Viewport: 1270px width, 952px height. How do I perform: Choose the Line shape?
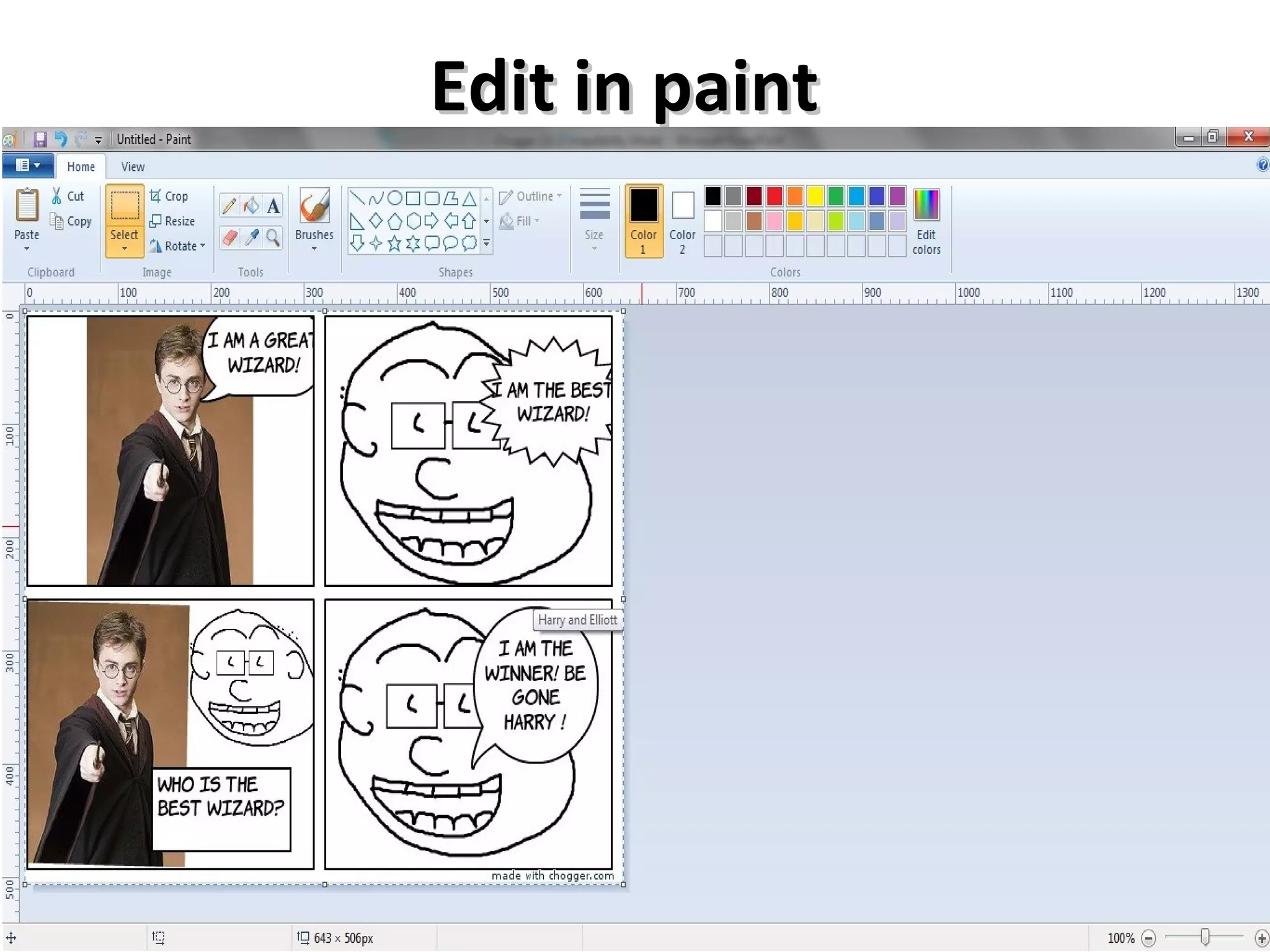(x=357, y=198)
